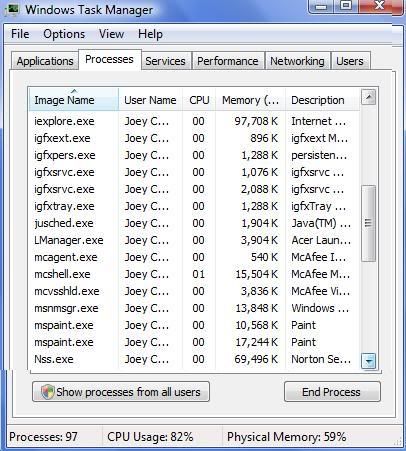The image size is (406, 451).
Task: Sort processes by Memory column header
Action: click(250, 100)
